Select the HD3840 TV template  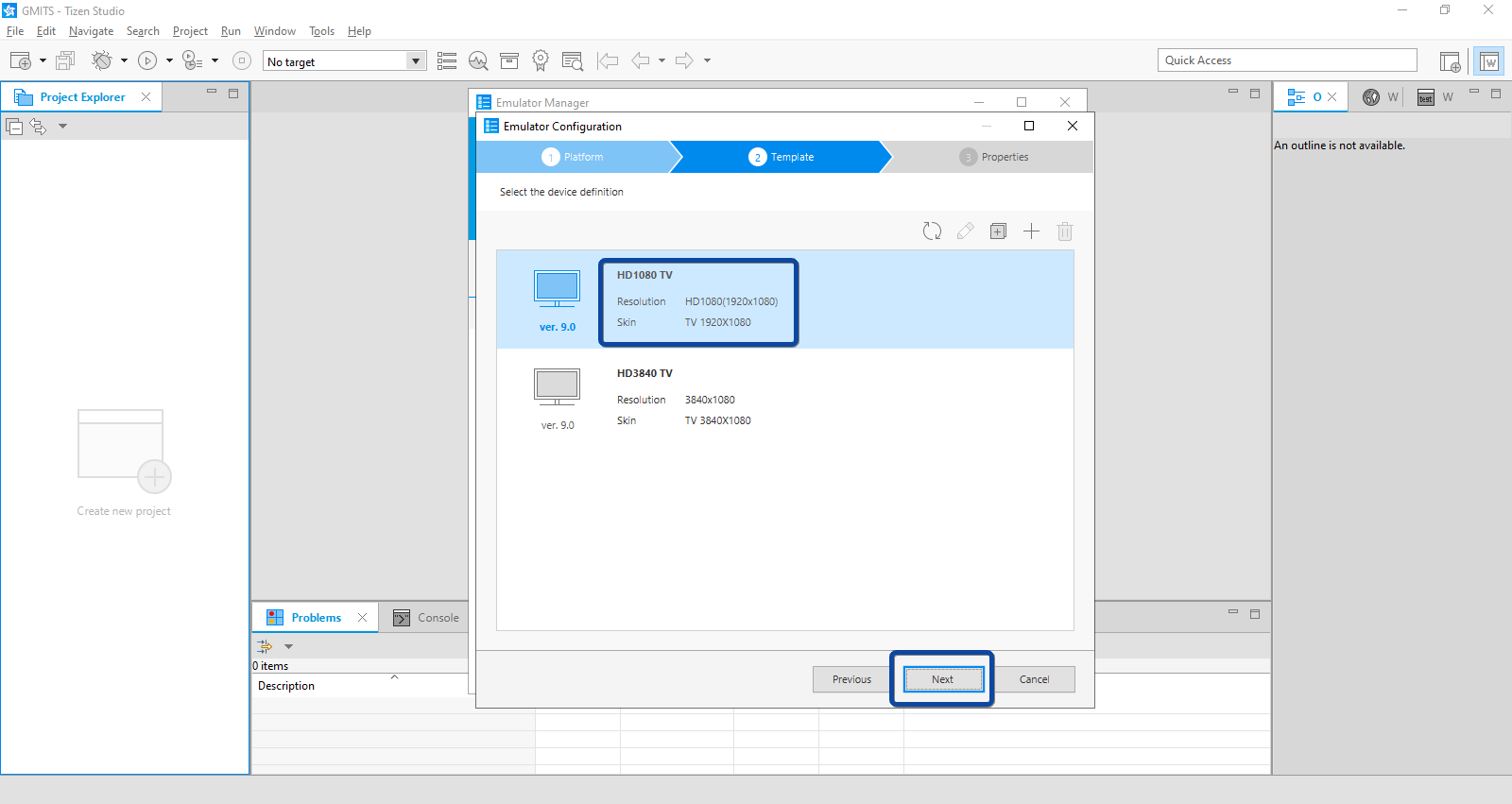[784, 398]
